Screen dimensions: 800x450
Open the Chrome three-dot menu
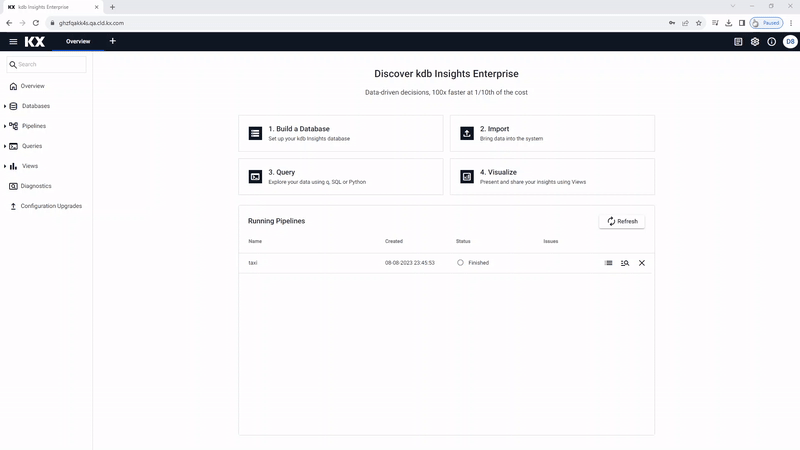point(791,23)
